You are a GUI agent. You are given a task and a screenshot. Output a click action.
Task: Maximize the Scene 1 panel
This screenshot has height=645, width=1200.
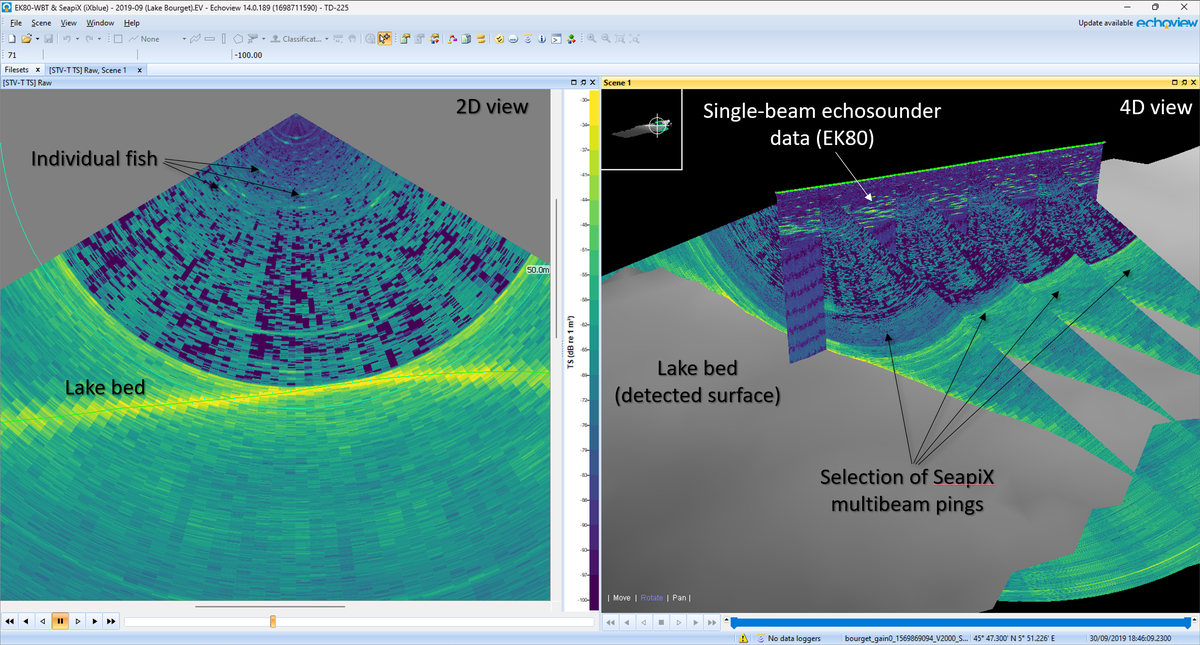1175,82
